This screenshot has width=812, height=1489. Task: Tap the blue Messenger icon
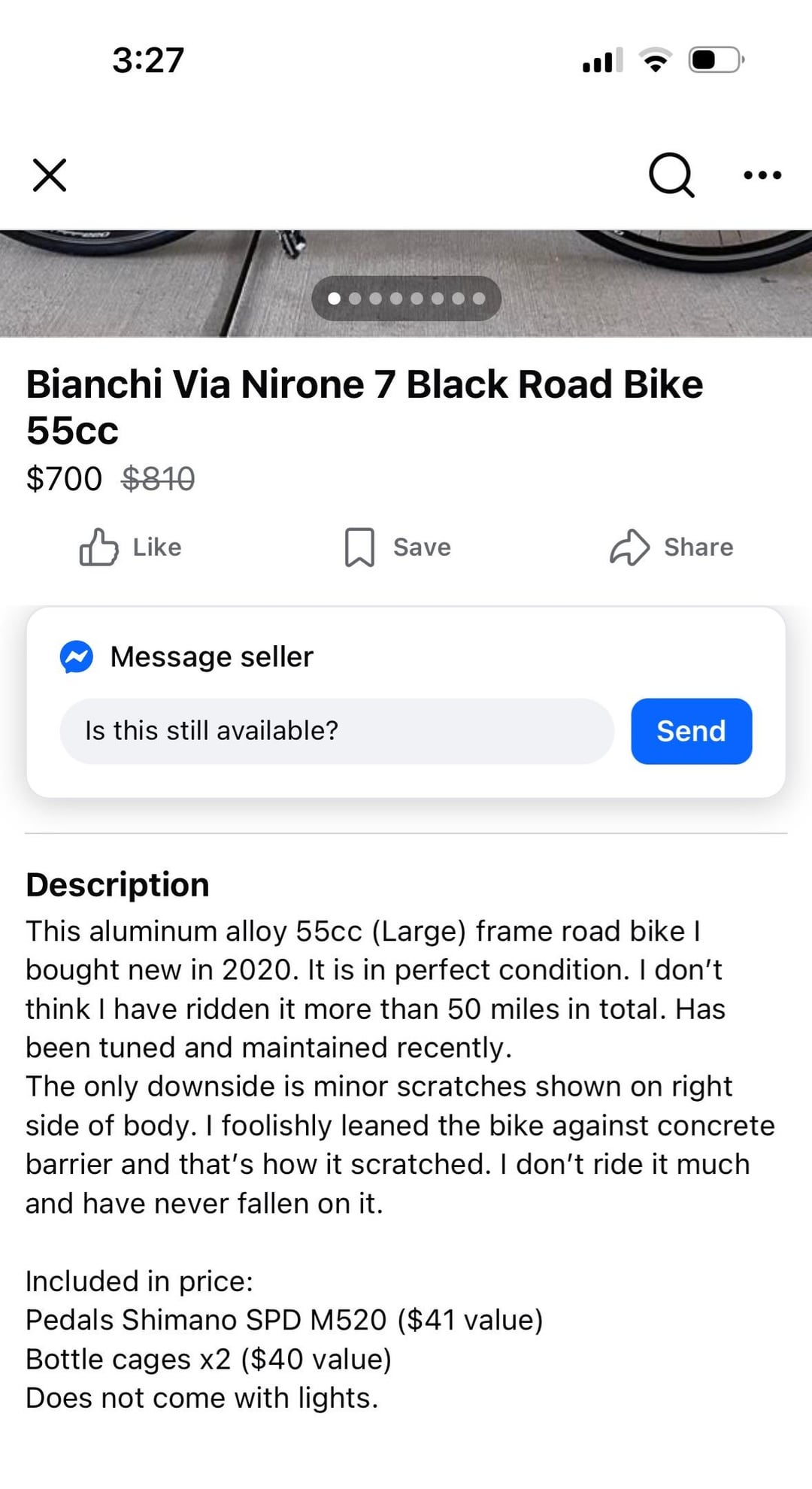(77, 657)
